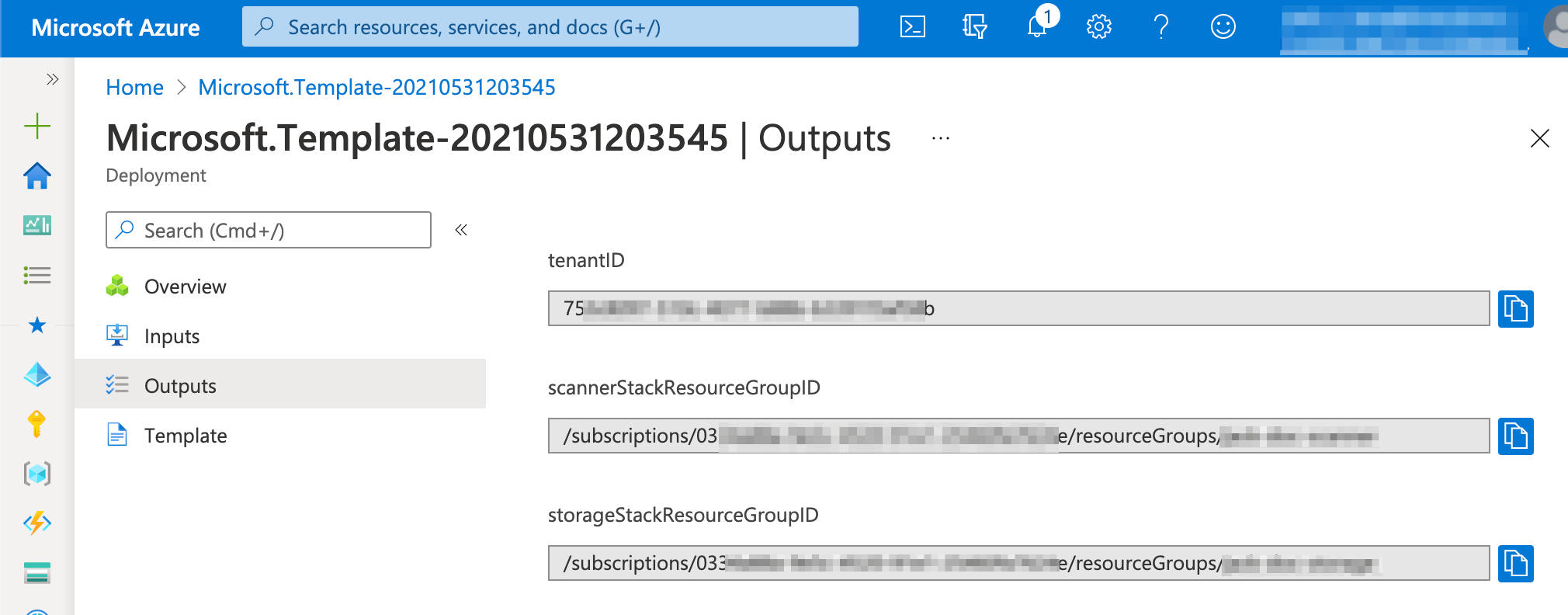Image resolution: width=1568 pixels, height=615 pixels.
Task: Open the Directory and subscription filter
Action: pyautogui.click(x=974, y=27)
